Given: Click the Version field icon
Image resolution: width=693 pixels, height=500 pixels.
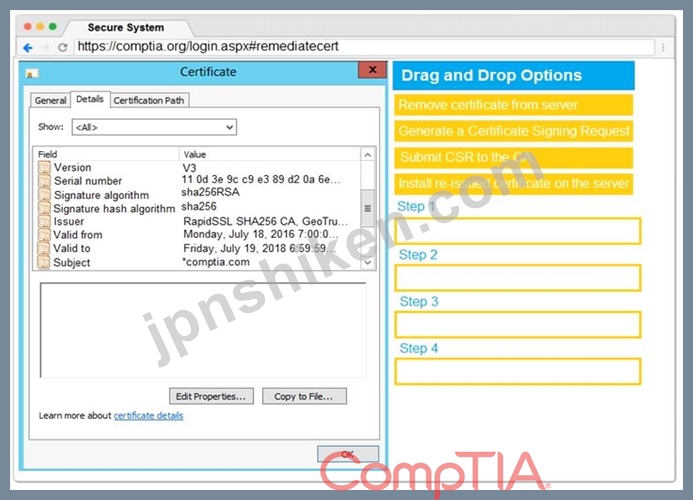Looking at the screenshot, I should click(x=44, y=167).
